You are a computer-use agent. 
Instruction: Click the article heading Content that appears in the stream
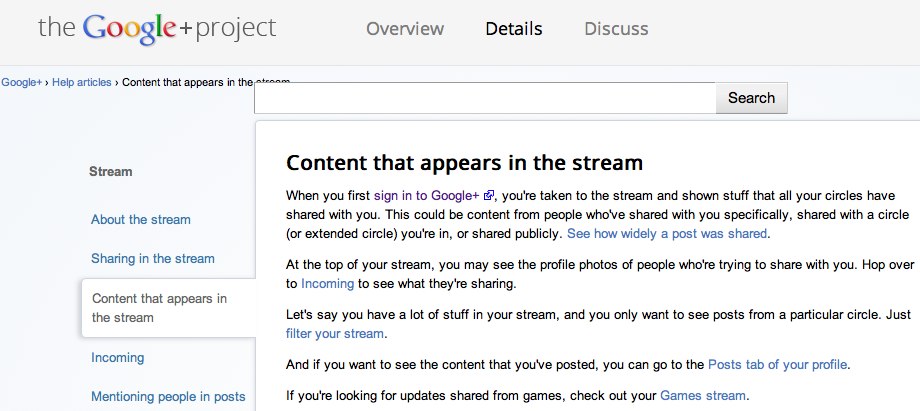[x=464, y=163]
